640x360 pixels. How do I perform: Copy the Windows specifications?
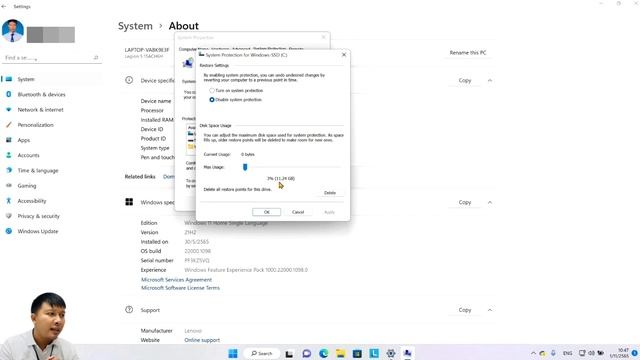tap(464, 202)
